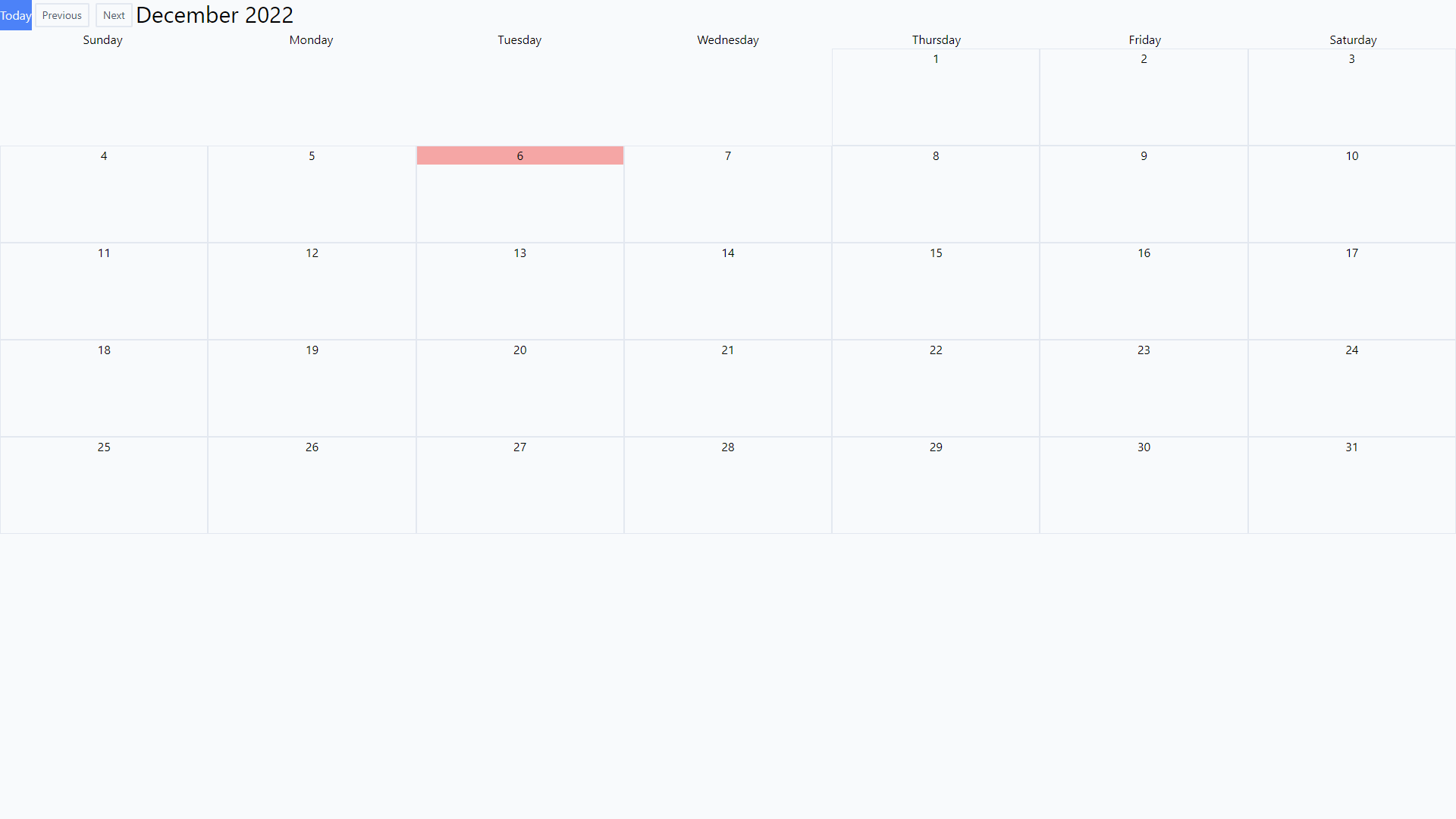Select December 14 cell
1456x819 pixels.
[727, 290]
